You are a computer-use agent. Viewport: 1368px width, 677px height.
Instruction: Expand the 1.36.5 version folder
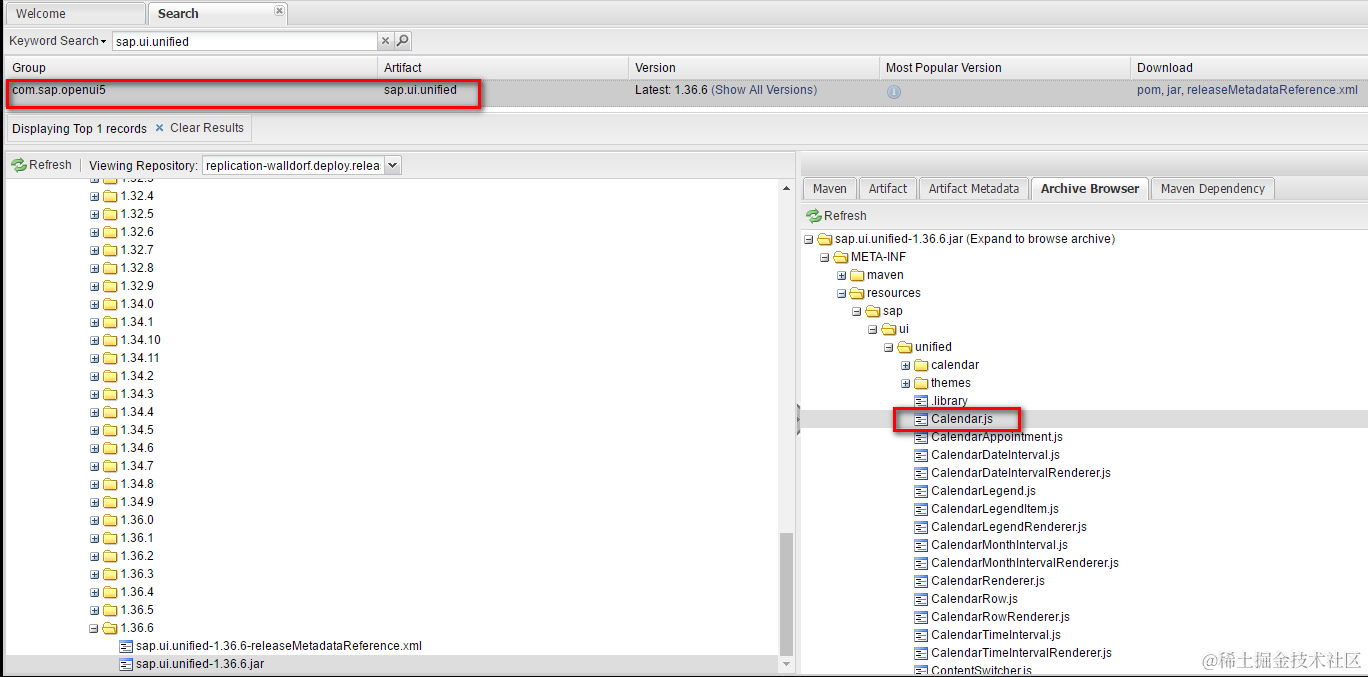[94, 610]
